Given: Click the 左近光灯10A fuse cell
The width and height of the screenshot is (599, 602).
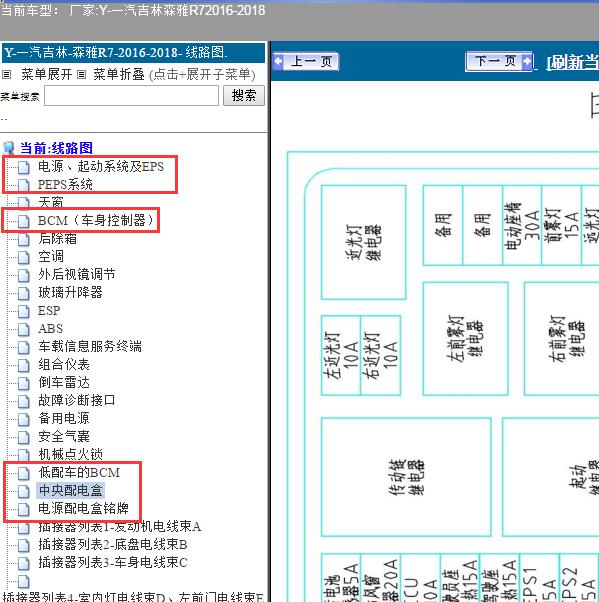Looking at the screenshot, I should 341,355.
